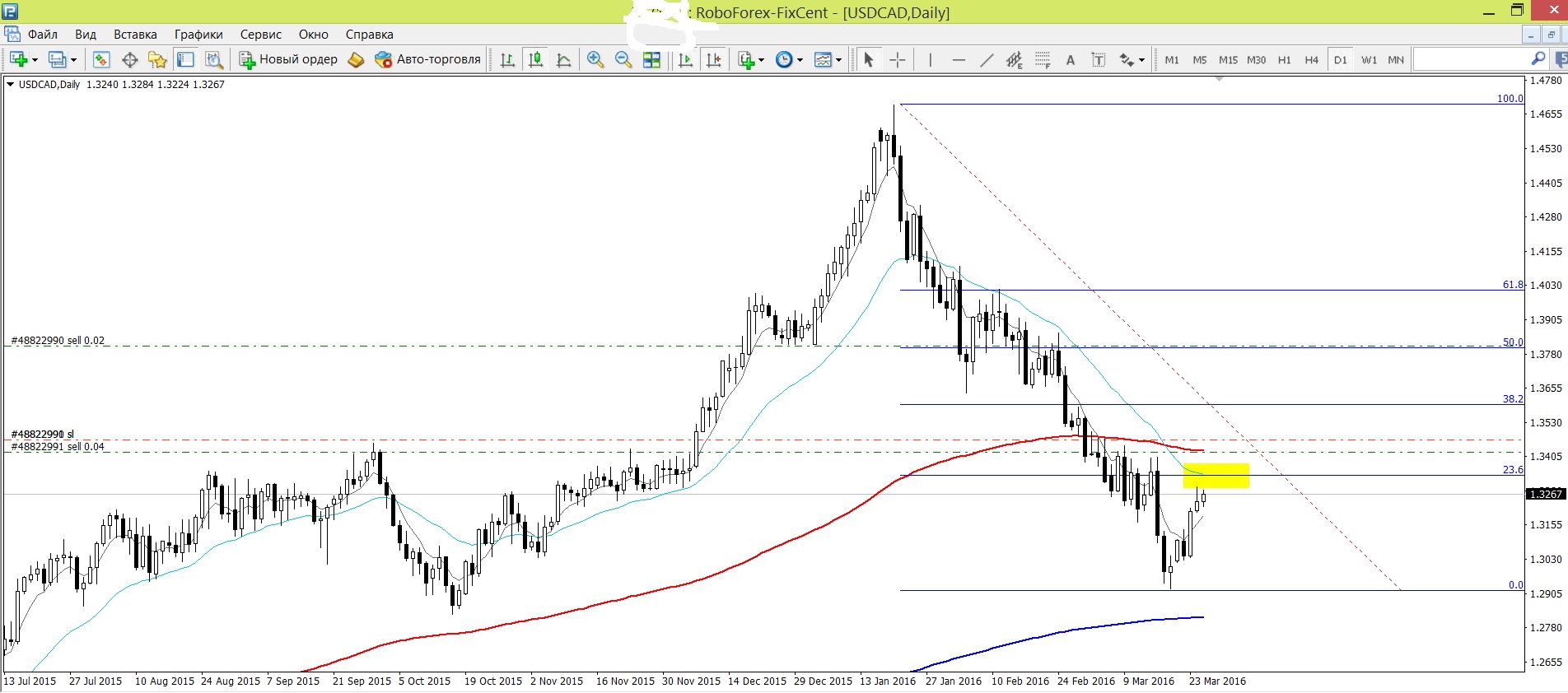Toggle the Авто-торговля button
Screen dimensions: 1568x693
pyautogui.click(x=427, y=59)
